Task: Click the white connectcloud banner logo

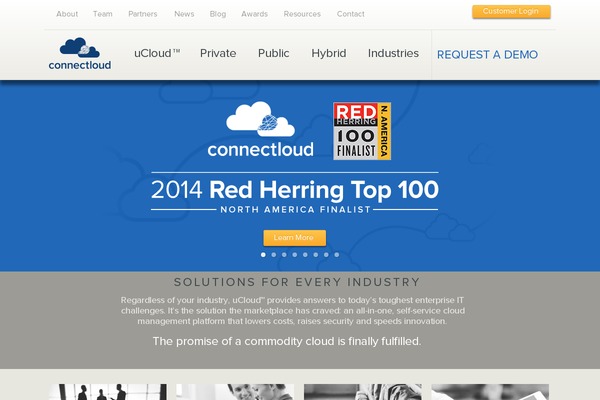Action: pos(261,129)
